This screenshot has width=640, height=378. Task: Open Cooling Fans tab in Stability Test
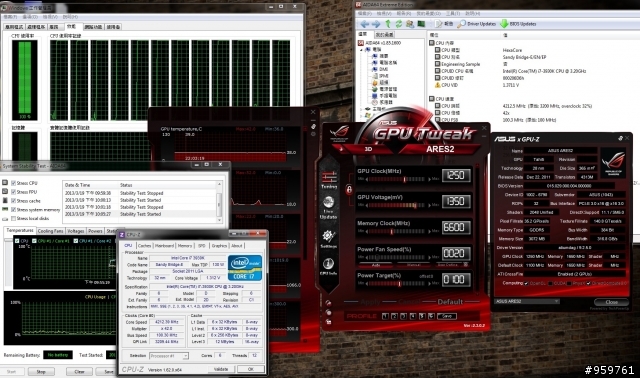[50, 231]
